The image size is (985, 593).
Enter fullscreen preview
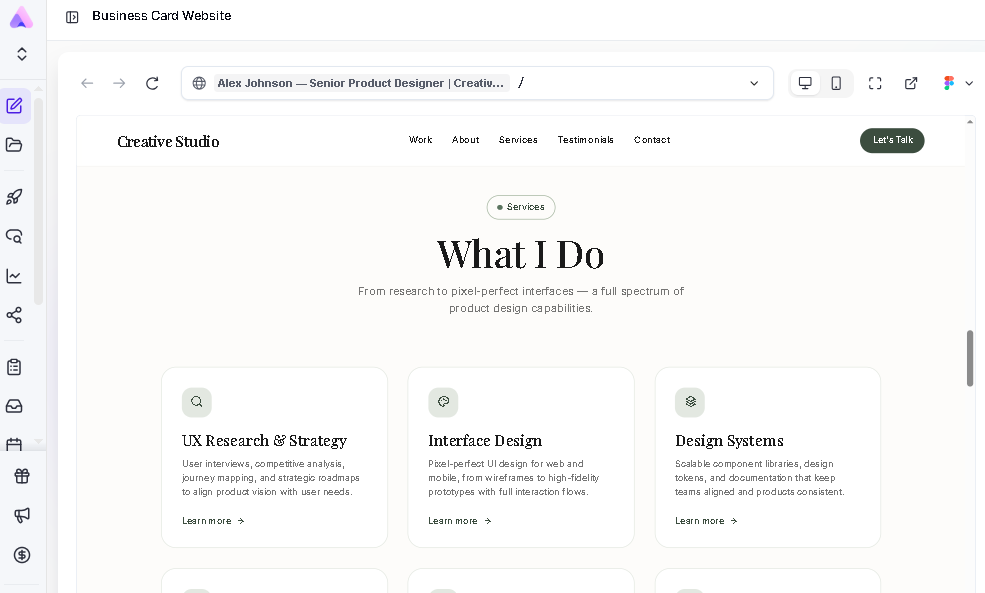(875, 83)
